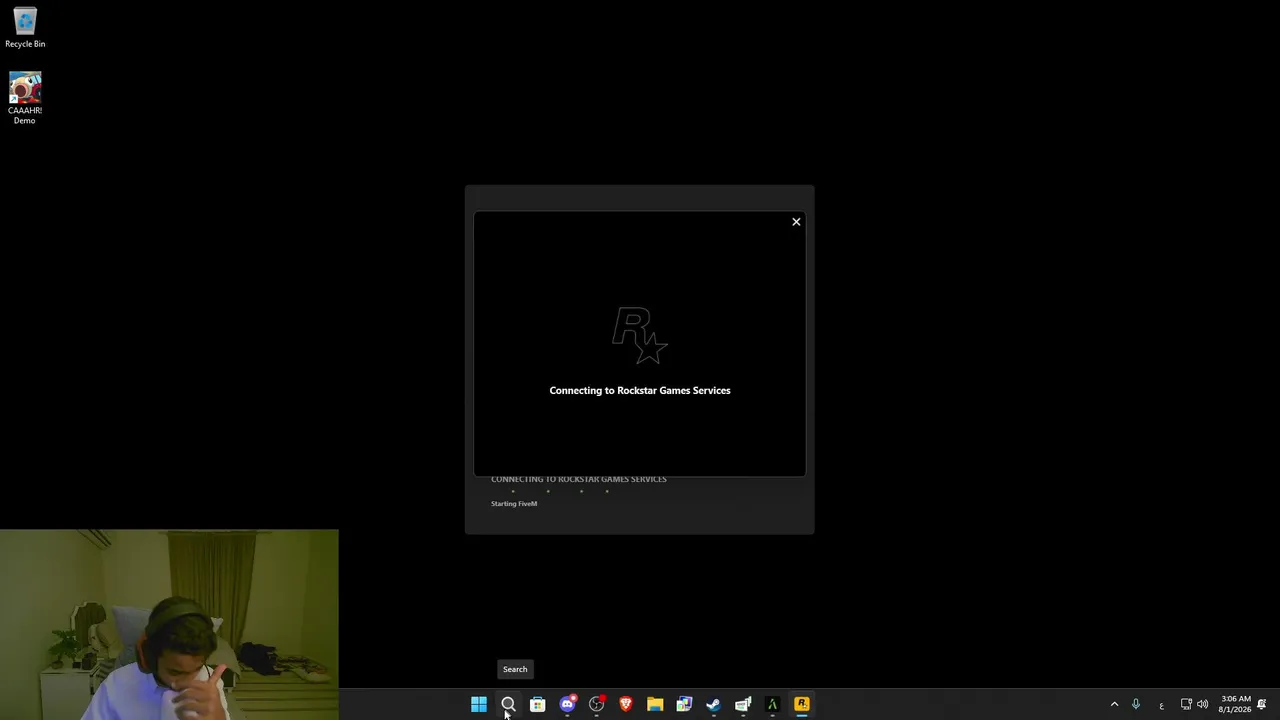
Task: Click the microphone tray icon
Action: point(1135,705)
